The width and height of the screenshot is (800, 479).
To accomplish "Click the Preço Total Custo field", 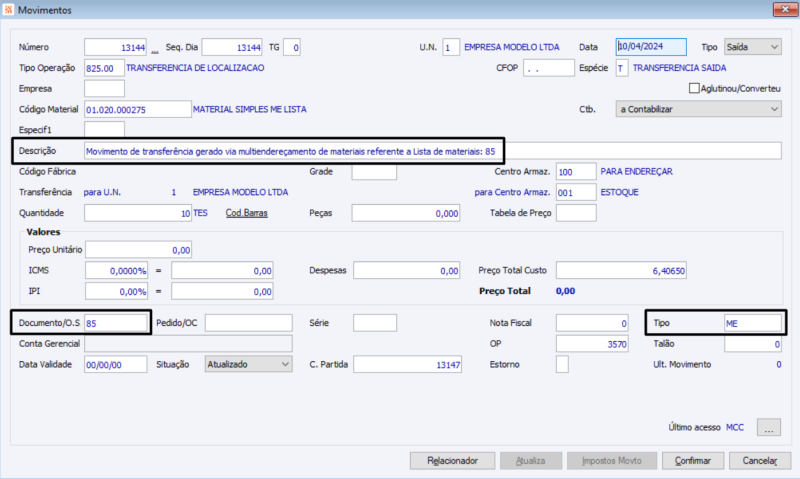I will [621, 270].
